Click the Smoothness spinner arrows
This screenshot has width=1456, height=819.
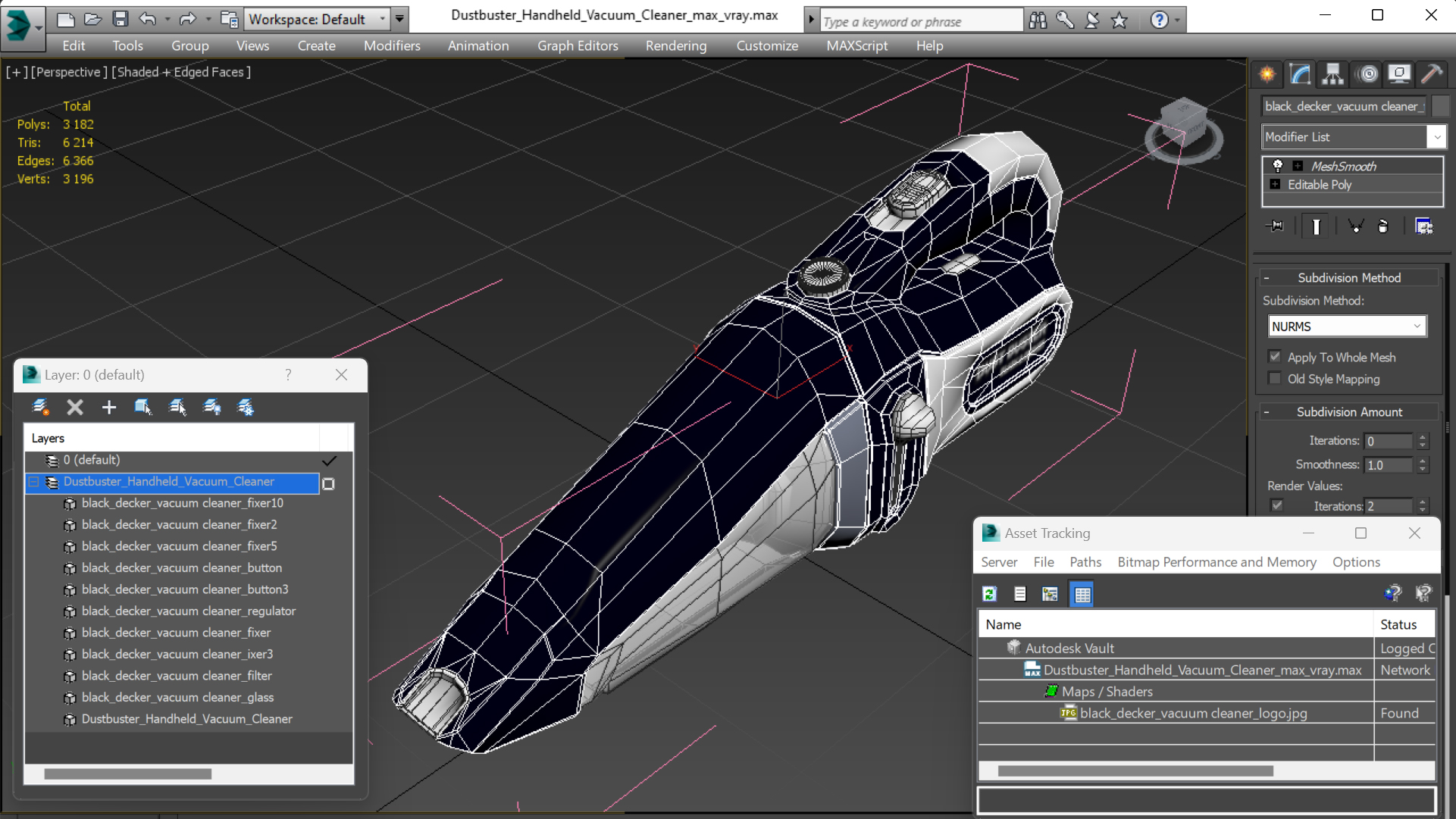(x=1423, y=465)
